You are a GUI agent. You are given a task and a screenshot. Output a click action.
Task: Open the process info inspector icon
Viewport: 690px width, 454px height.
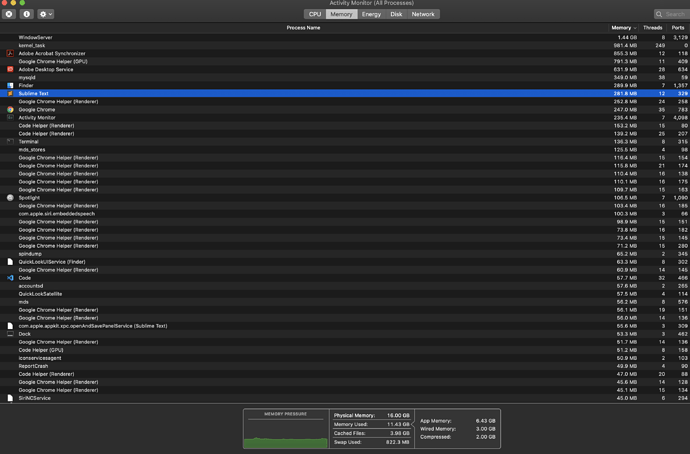tap(26, 14)
